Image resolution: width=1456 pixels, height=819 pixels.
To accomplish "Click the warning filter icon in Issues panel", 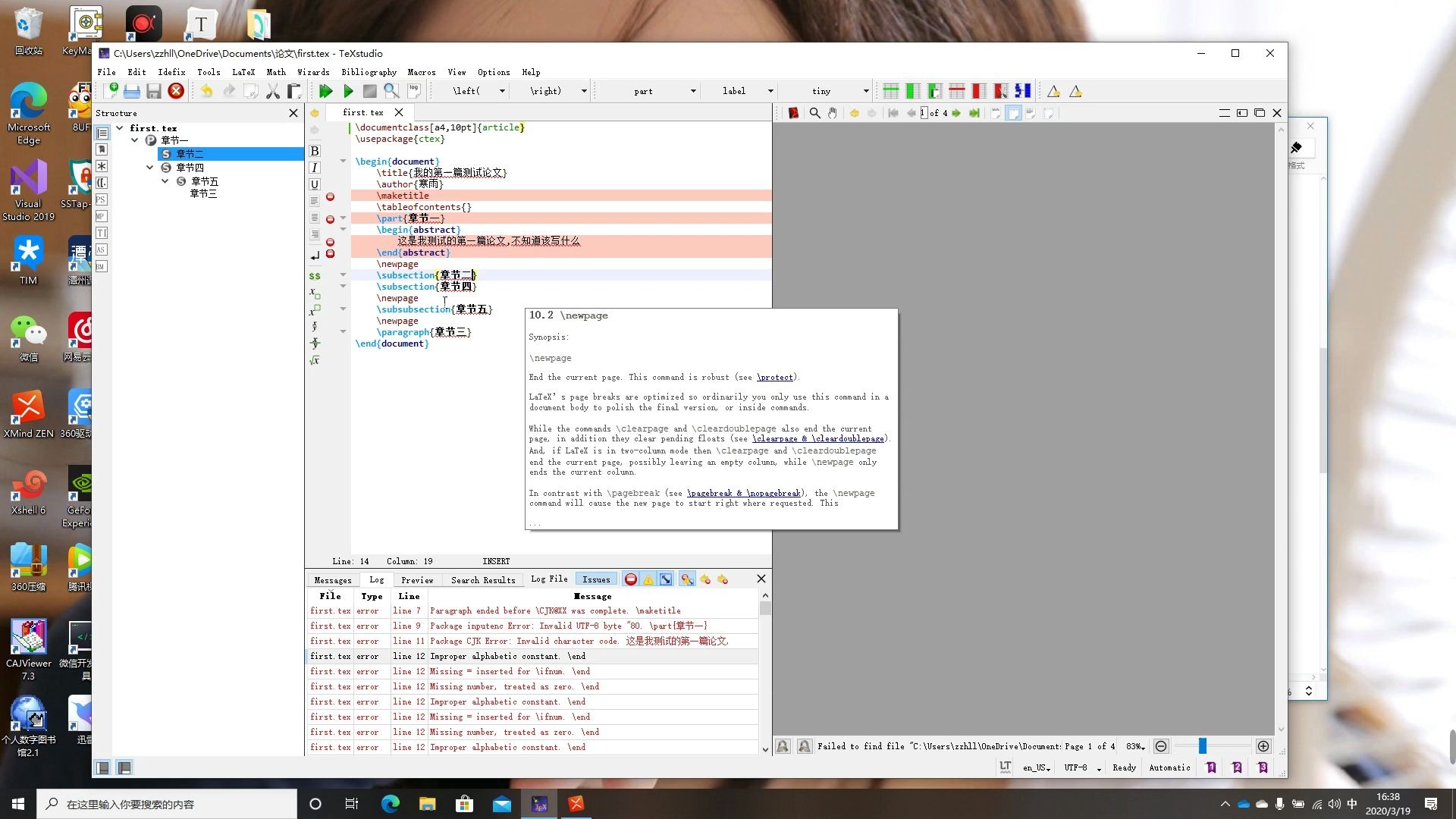I will [649, 580].
